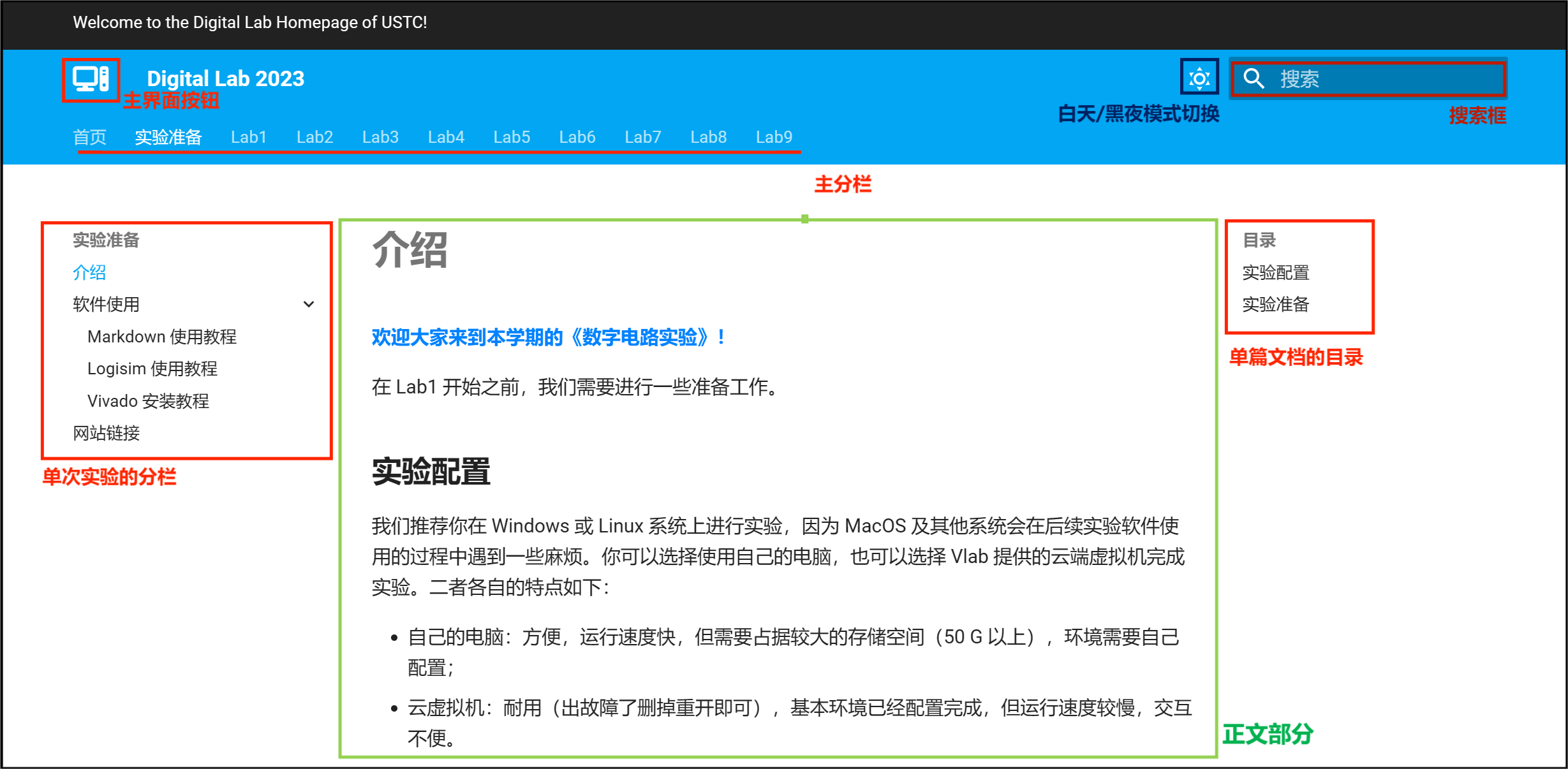The width and height of the screenshot is (1568, 769).
Task: Open the 首页 tab
Action: point(89,137)
